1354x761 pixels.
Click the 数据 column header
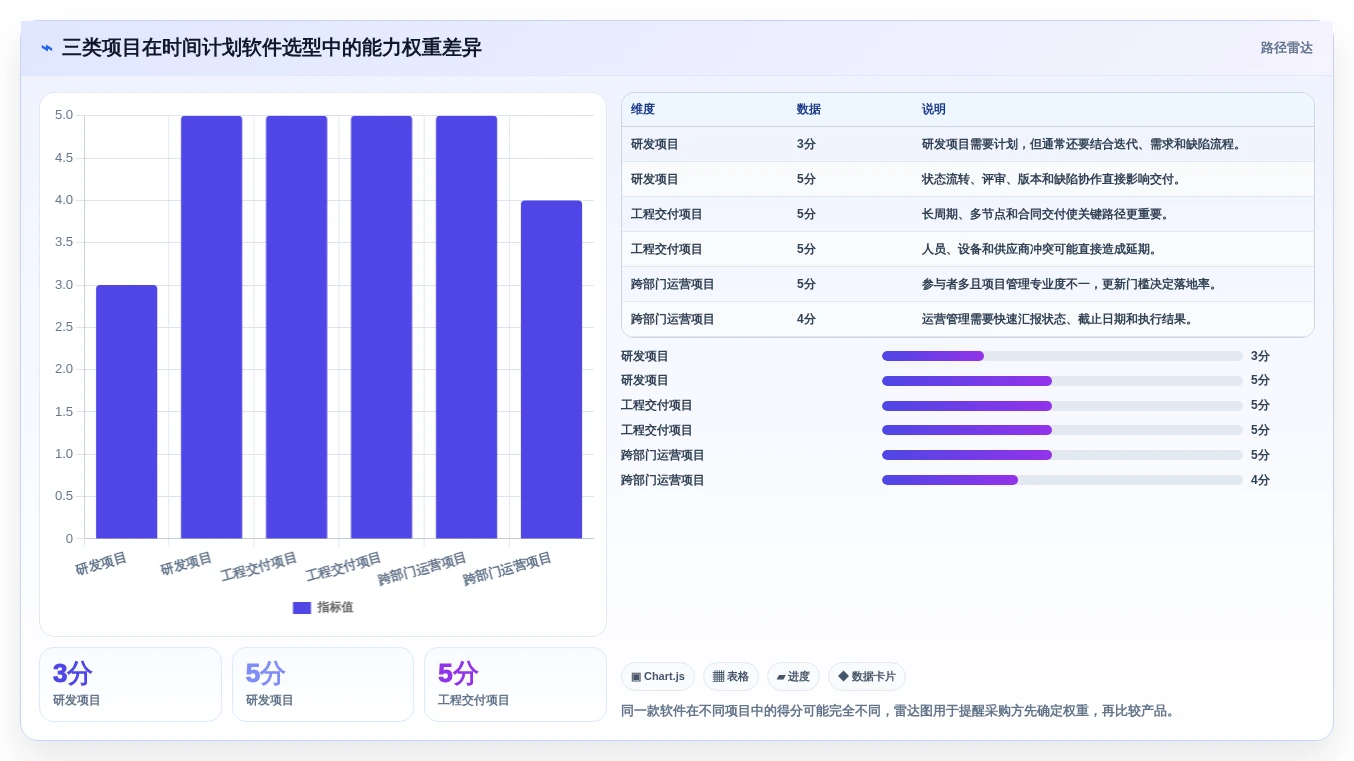coord(809,110)
